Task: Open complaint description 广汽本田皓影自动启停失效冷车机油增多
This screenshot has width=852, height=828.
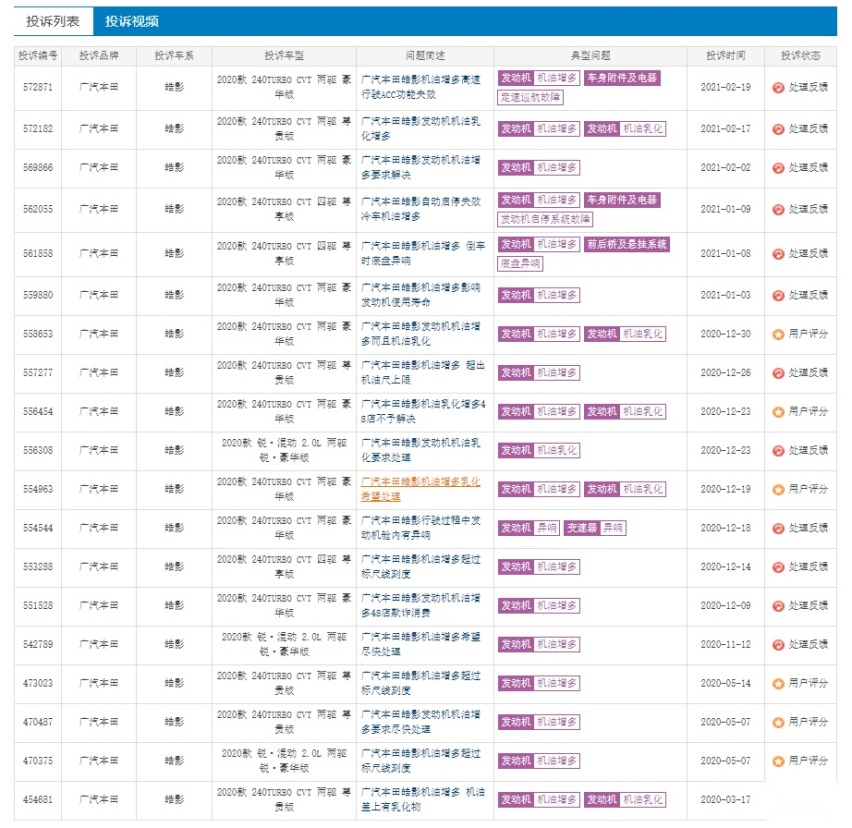Action: coord(421,209)
